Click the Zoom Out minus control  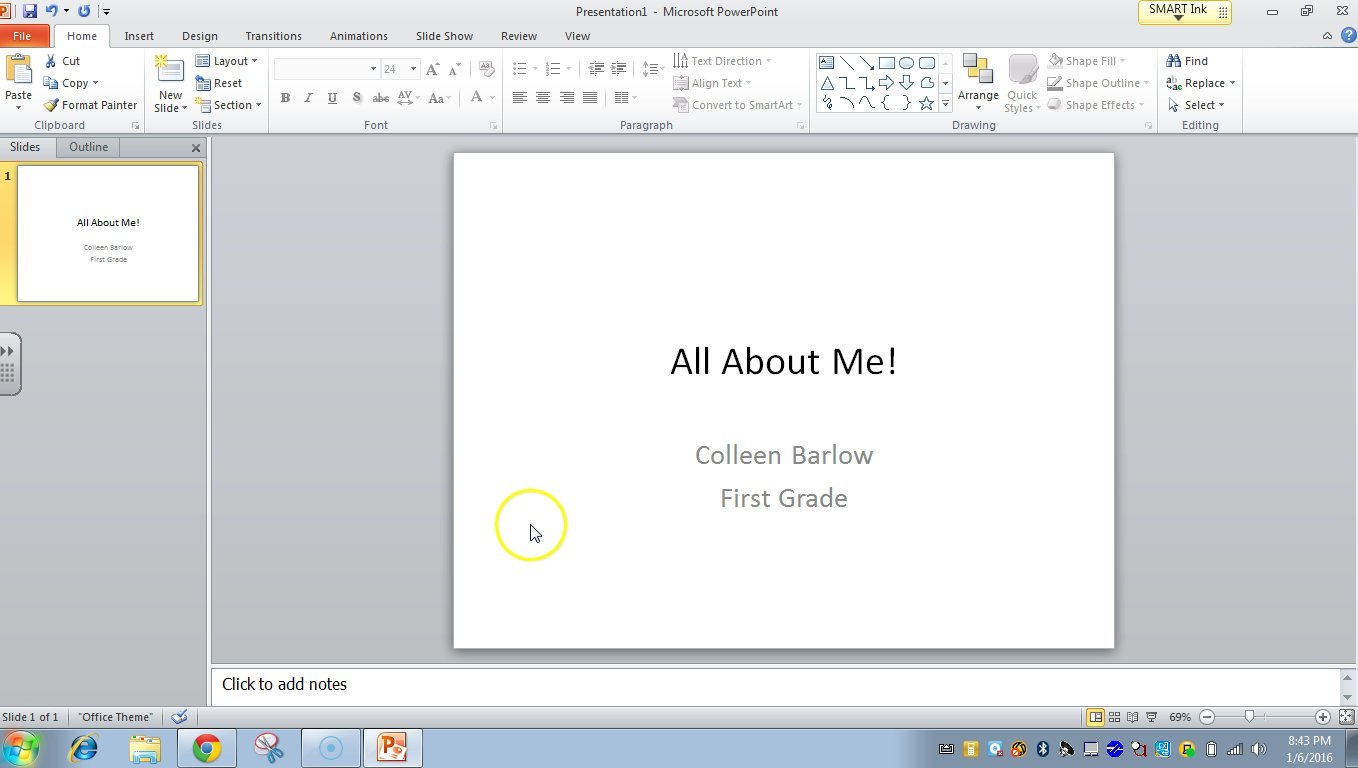pos(1206,717)
